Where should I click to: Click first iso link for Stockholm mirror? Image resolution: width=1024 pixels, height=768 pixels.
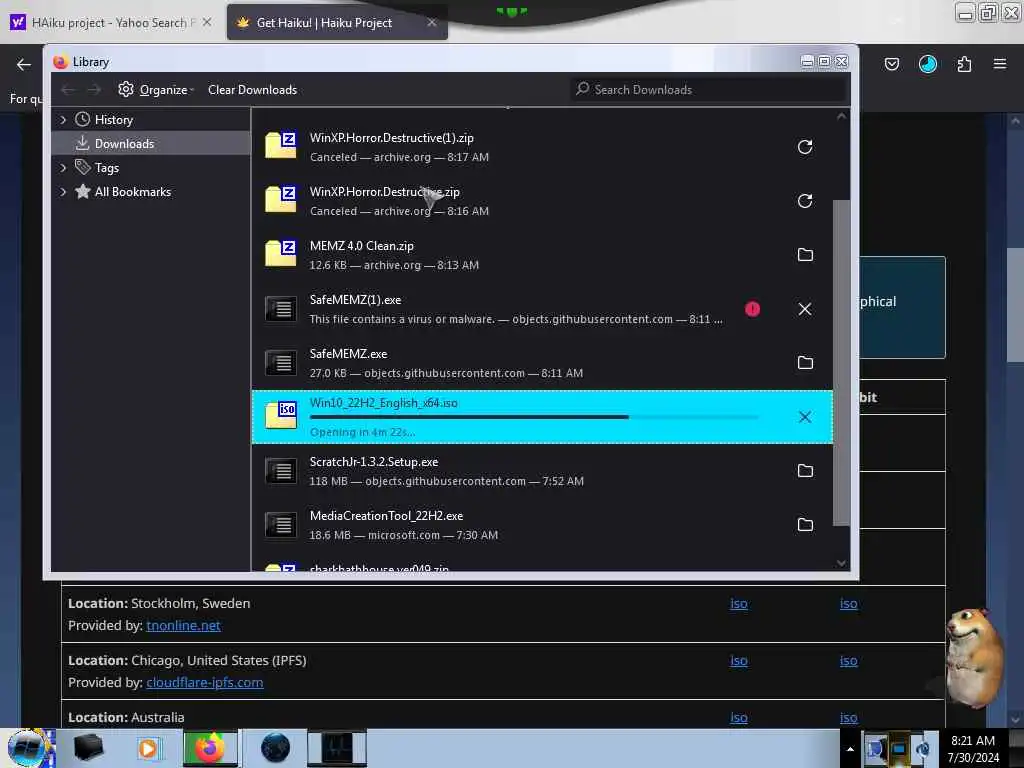(739, 603)
